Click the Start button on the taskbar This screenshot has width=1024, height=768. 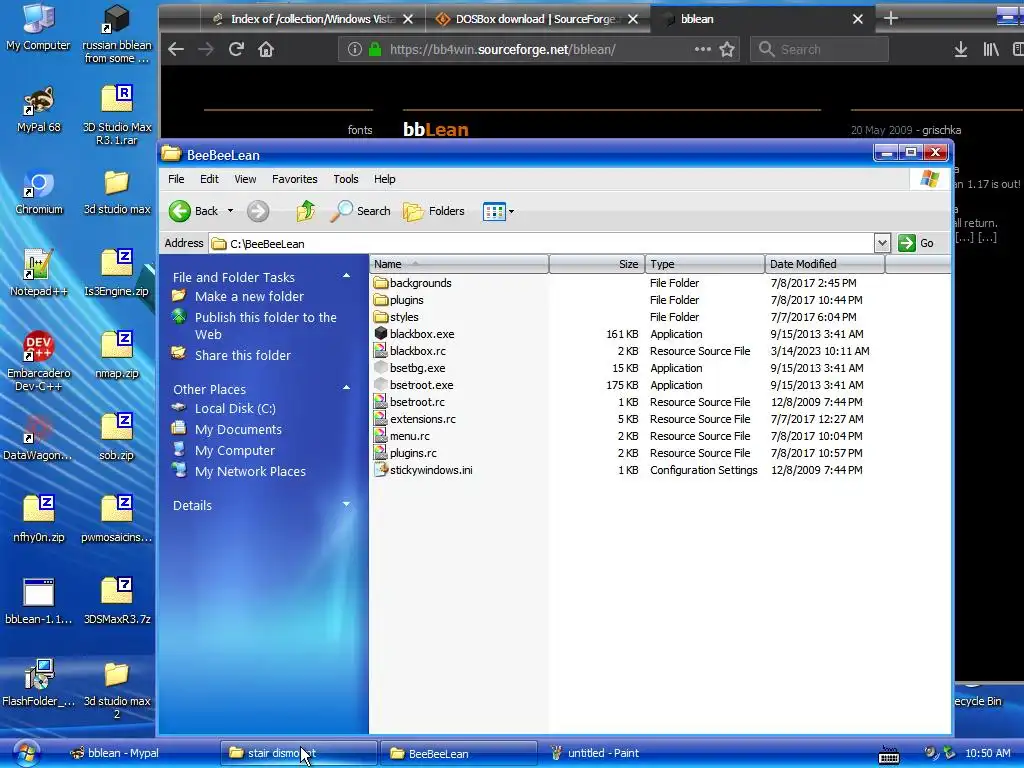pyautogui.click(x=26, y=753)
